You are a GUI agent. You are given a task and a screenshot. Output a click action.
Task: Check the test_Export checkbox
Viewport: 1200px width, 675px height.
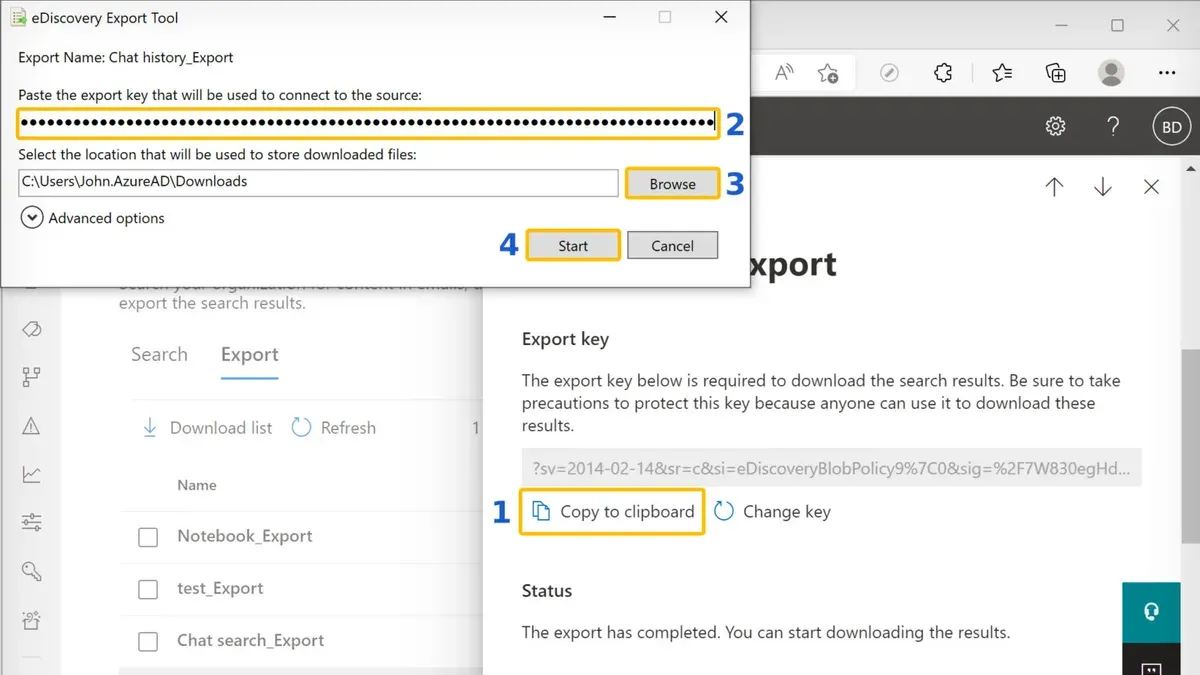point(148,589)
